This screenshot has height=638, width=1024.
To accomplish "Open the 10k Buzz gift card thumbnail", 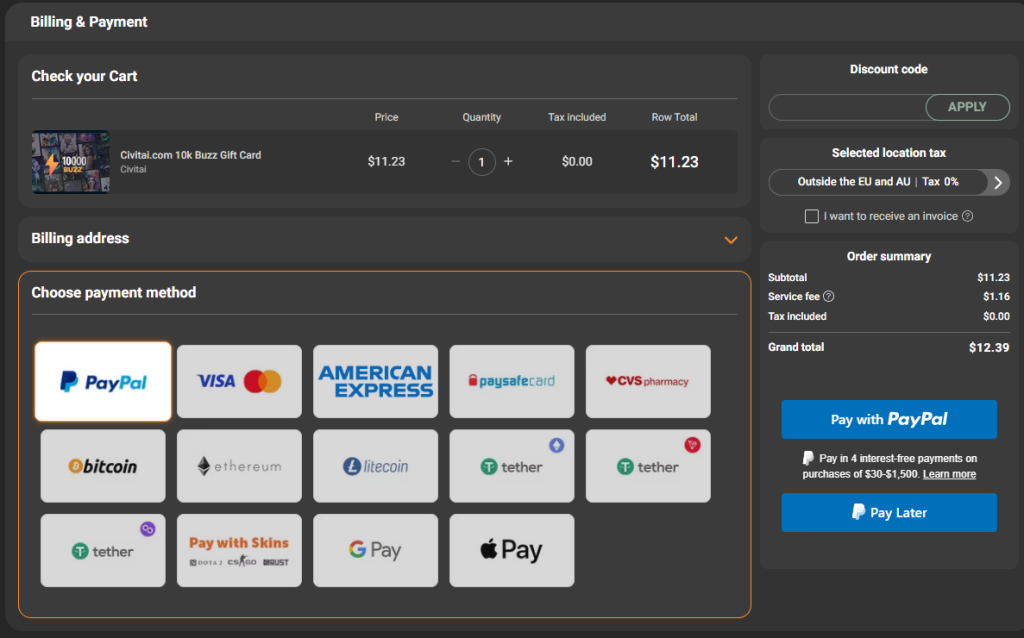I will (x=71, y=162).
